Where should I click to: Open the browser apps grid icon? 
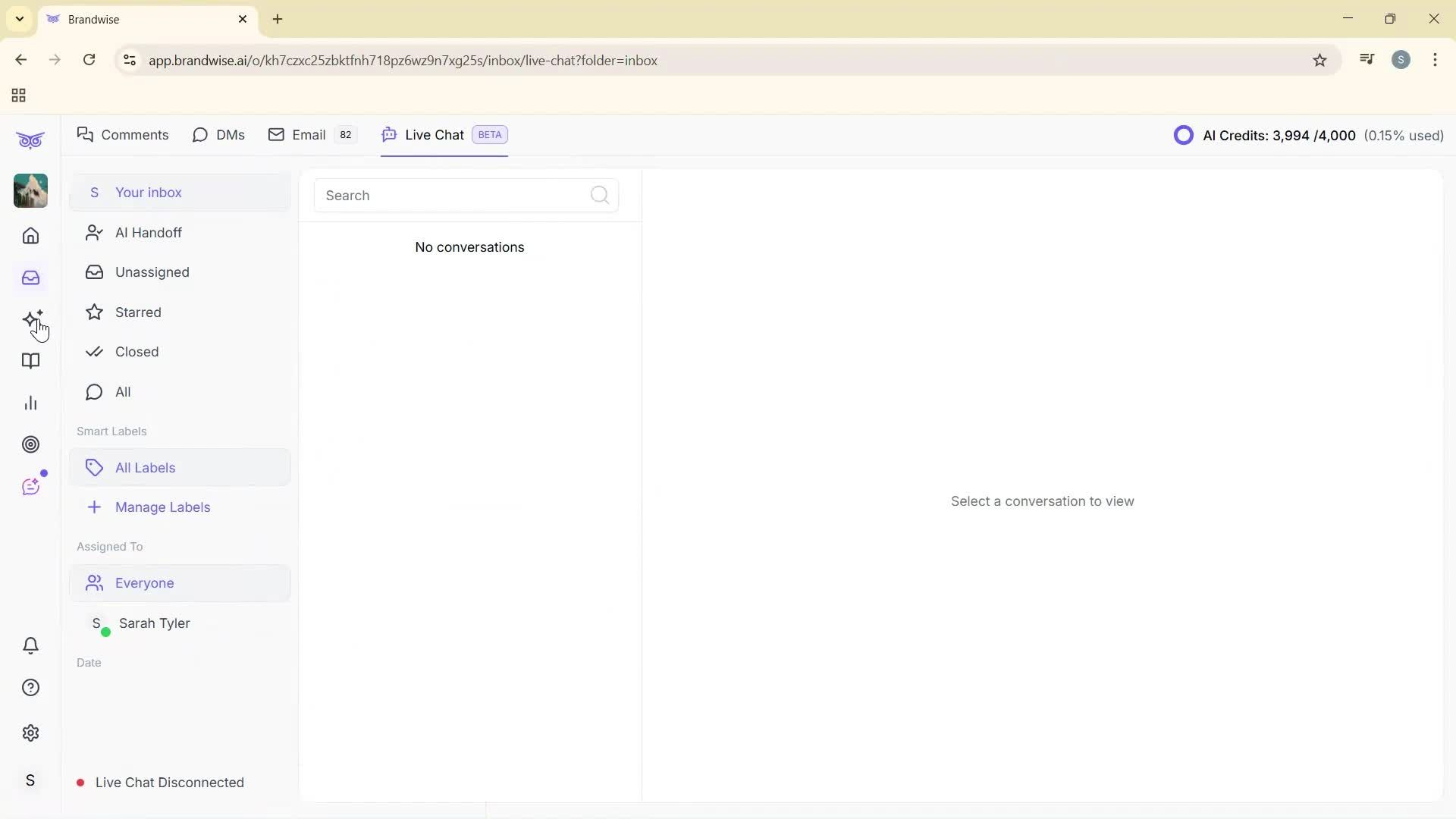pos(17,95)
